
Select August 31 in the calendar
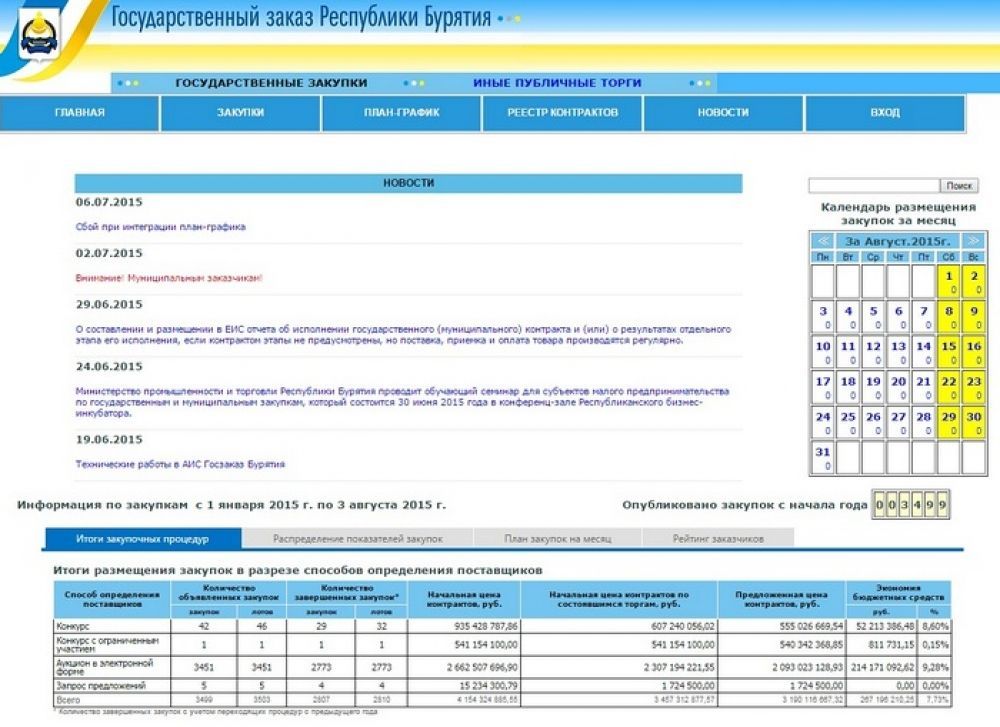(823, 457)
